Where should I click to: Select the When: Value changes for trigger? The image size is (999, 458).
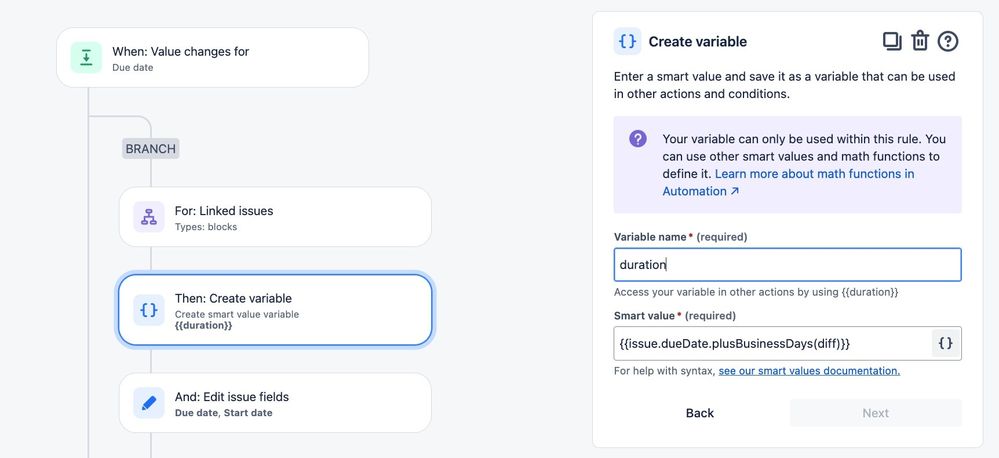tap(213, 58)
